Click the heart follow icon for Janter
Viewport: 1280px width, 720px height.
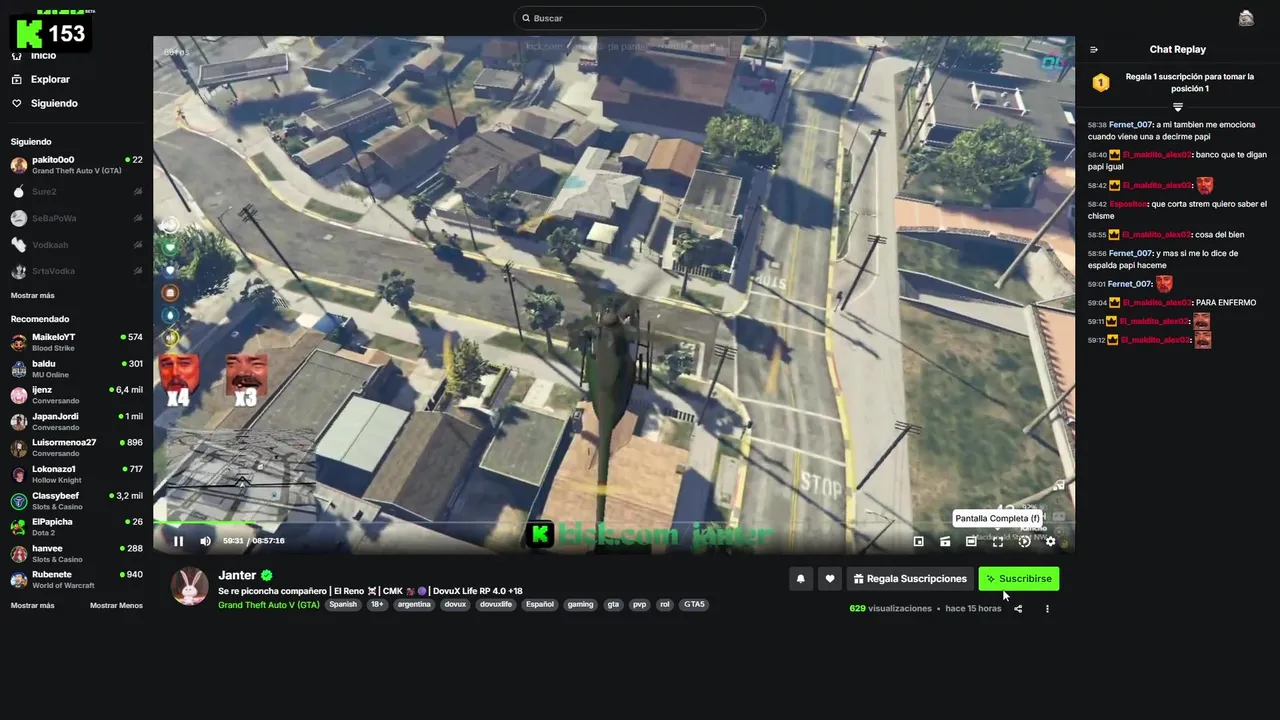pos(830,579)
